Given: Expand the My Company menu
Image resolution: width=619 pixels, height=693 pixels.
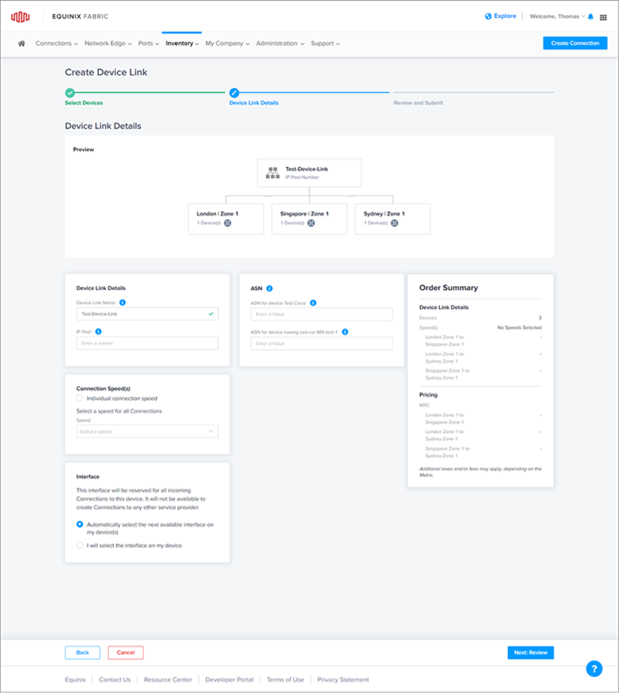Looking at the screenshot, I should pos(227,43).
